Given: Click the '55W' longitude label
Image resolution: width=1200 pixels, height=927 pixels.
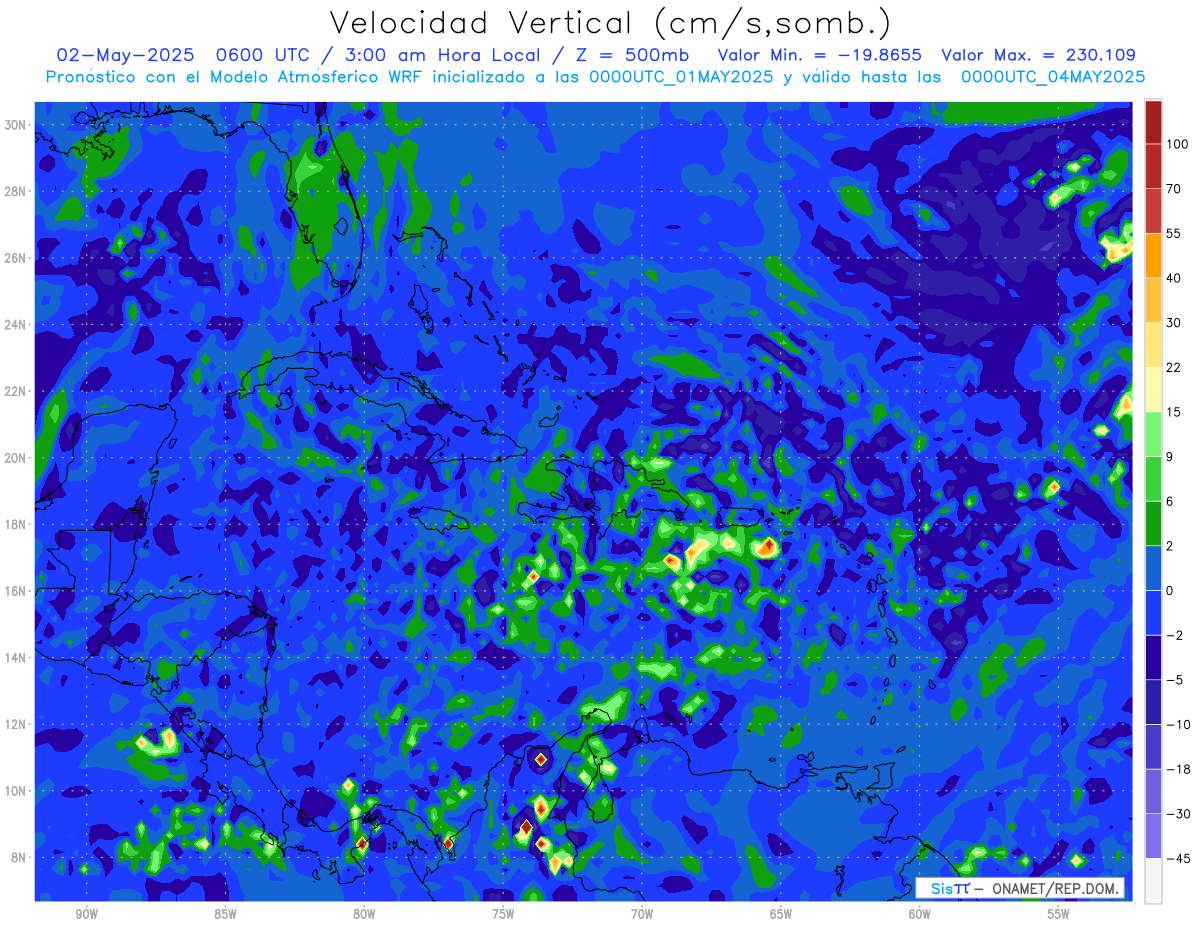Looking at the screenshot, I should click(1058, 915).
